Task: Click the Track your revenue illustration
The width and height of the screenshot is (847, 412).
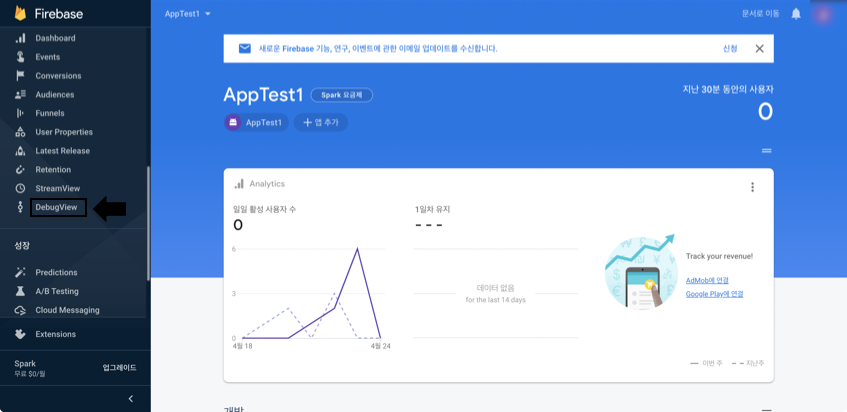Action: (641, 271)
